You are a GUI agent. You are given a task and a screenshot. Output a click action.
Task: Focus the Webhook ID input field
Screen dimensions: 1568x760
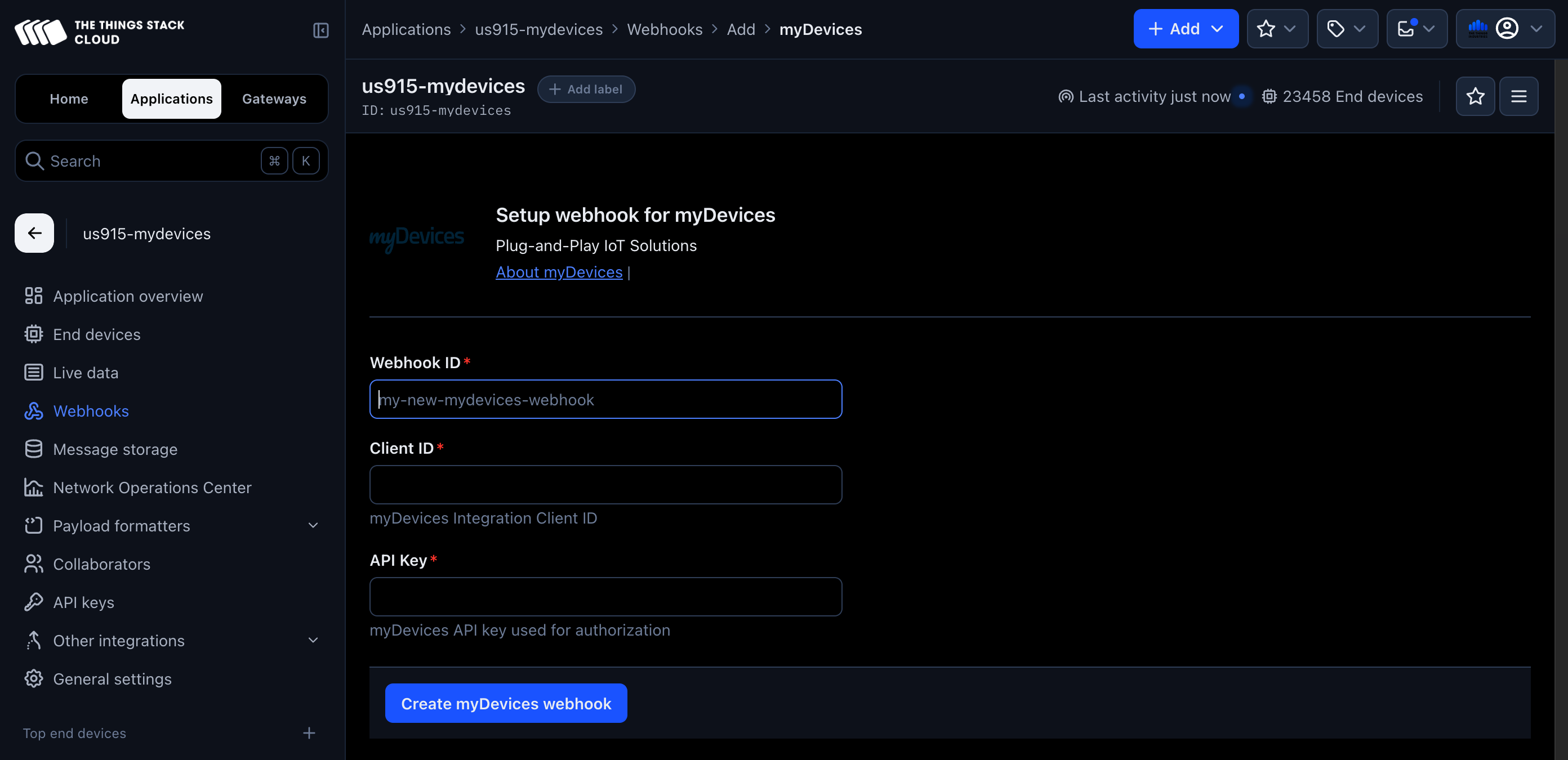coord(605,399)
